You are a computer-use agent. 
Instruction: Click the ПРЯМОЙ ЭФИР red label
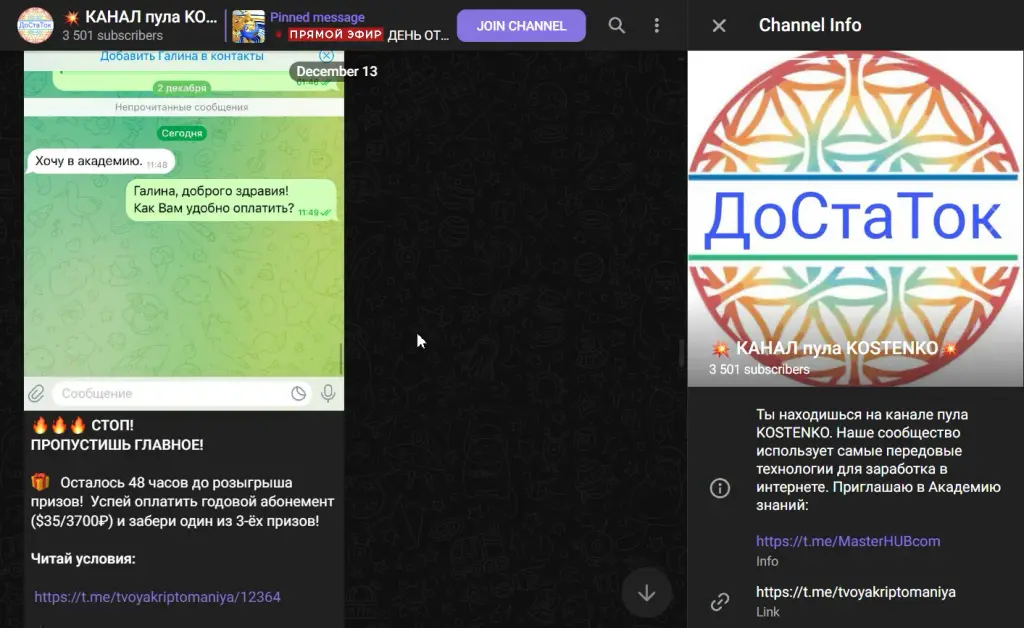coord(336,35)
